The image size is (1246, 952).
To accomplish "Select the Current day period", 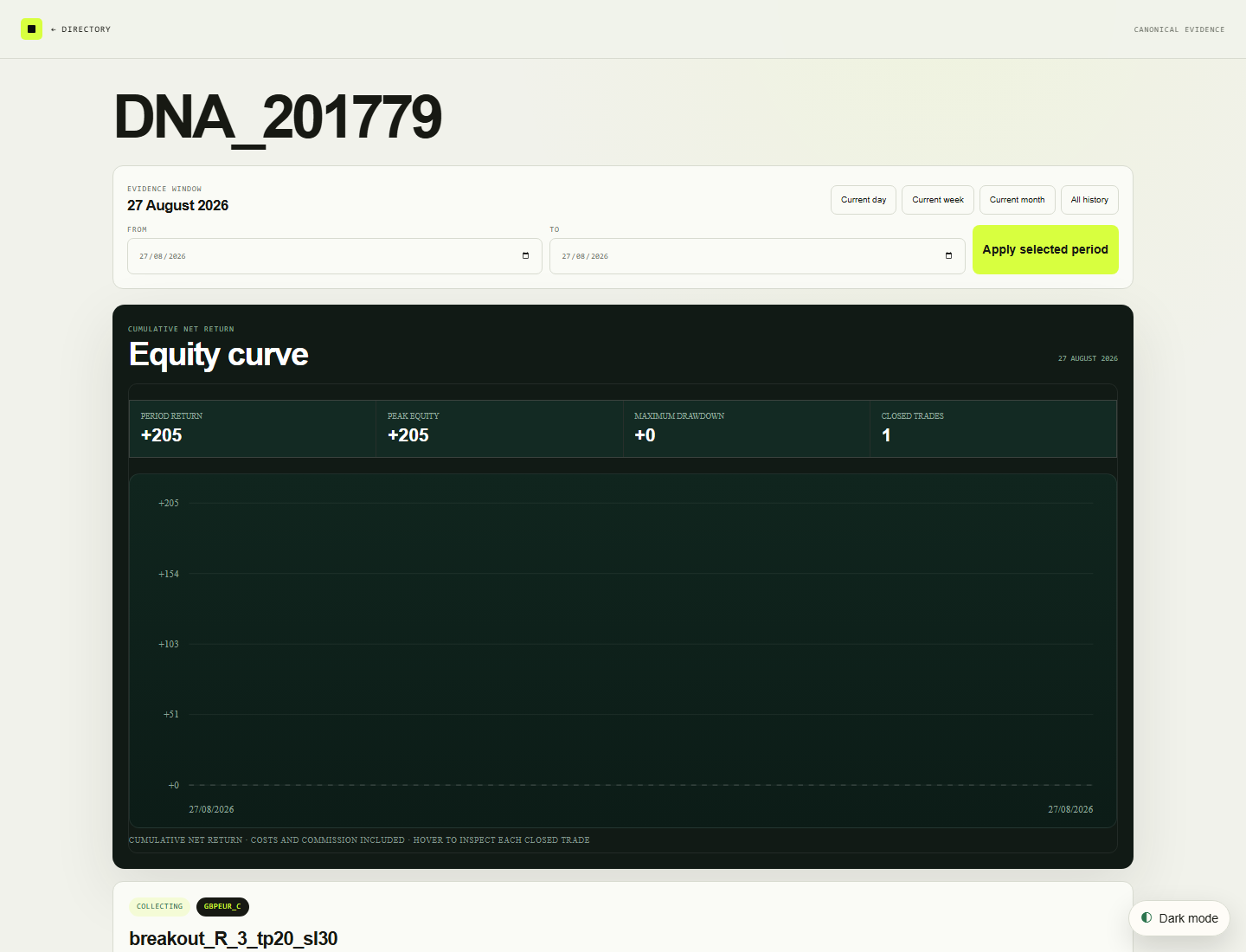I will coord(864,200).
